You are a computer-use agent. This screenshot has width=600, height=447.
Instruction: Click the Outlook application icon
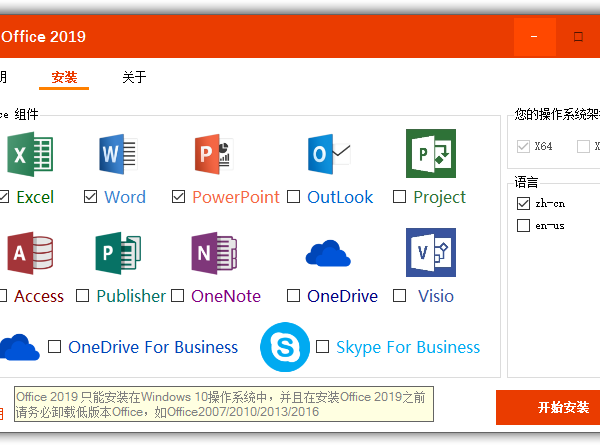point(329,155)
